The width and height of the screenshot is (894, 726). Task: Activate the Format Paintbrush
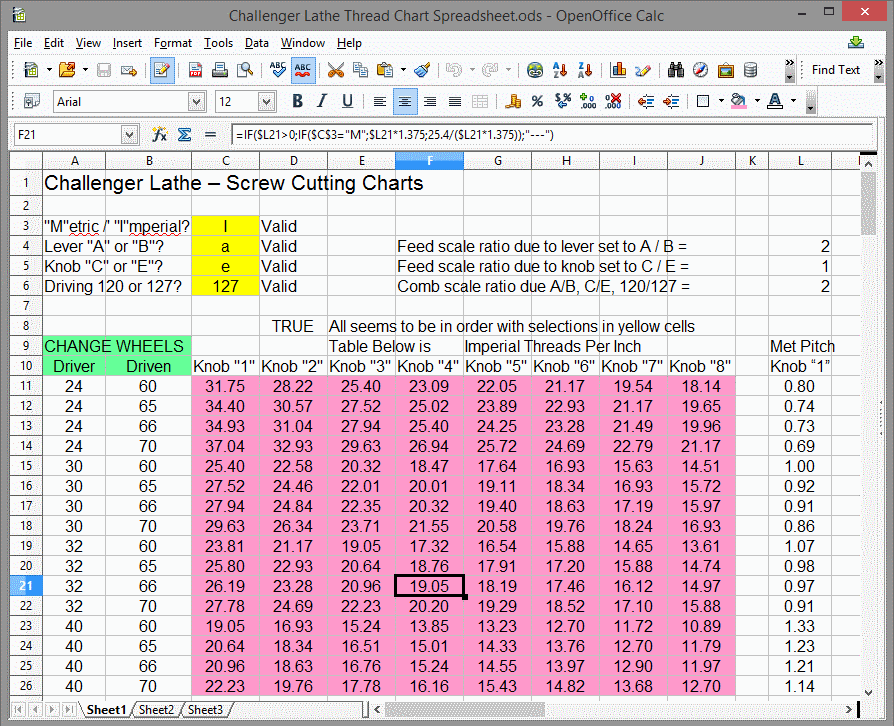422,70
